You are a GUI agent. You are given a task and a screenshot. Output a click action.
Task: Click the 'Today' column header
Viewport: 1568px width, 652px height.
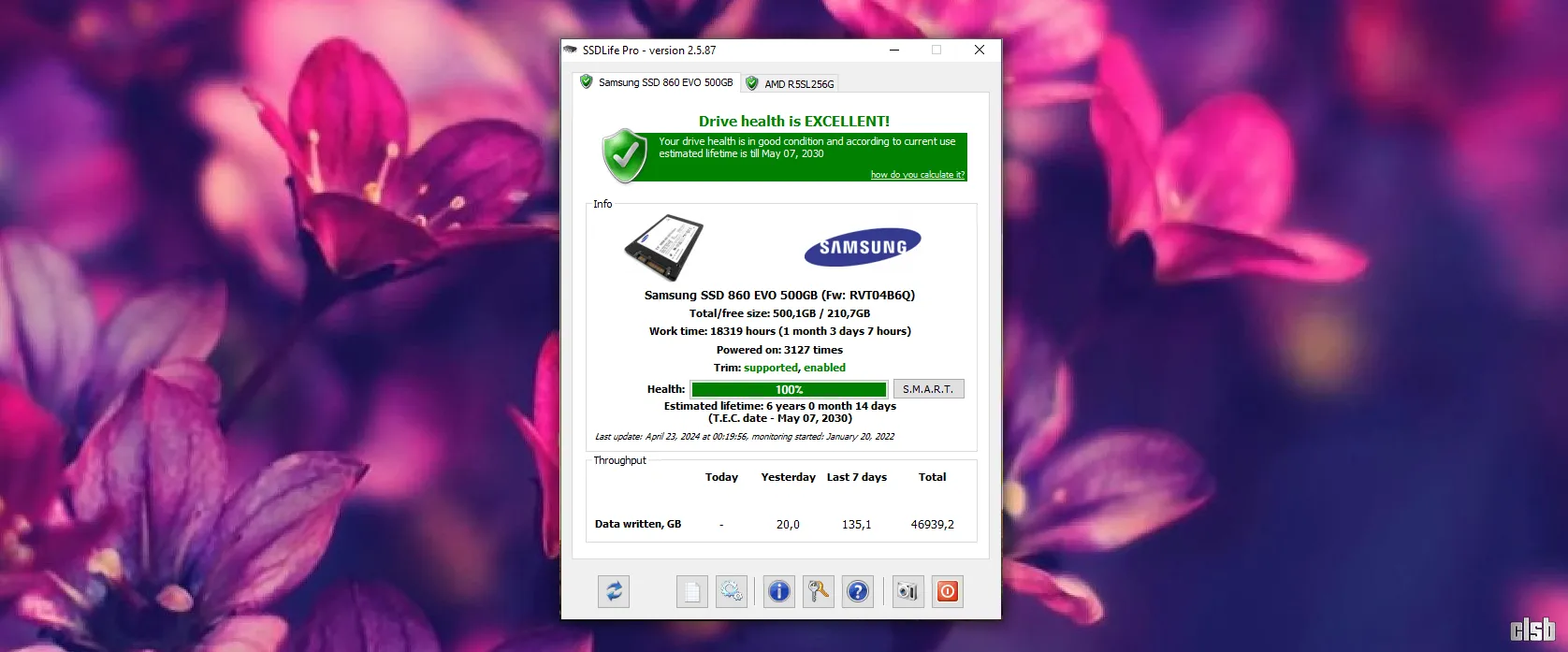[x=721, y=477]
